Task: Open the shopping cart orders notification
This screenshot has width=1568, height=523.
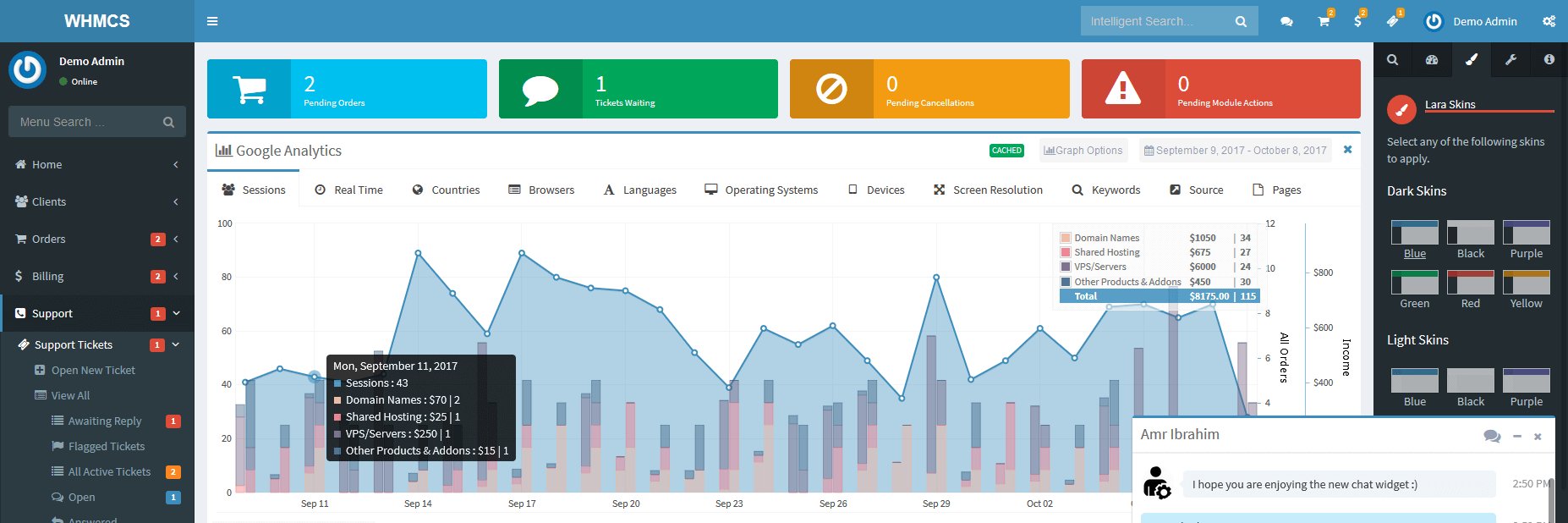Action: 1324,21
